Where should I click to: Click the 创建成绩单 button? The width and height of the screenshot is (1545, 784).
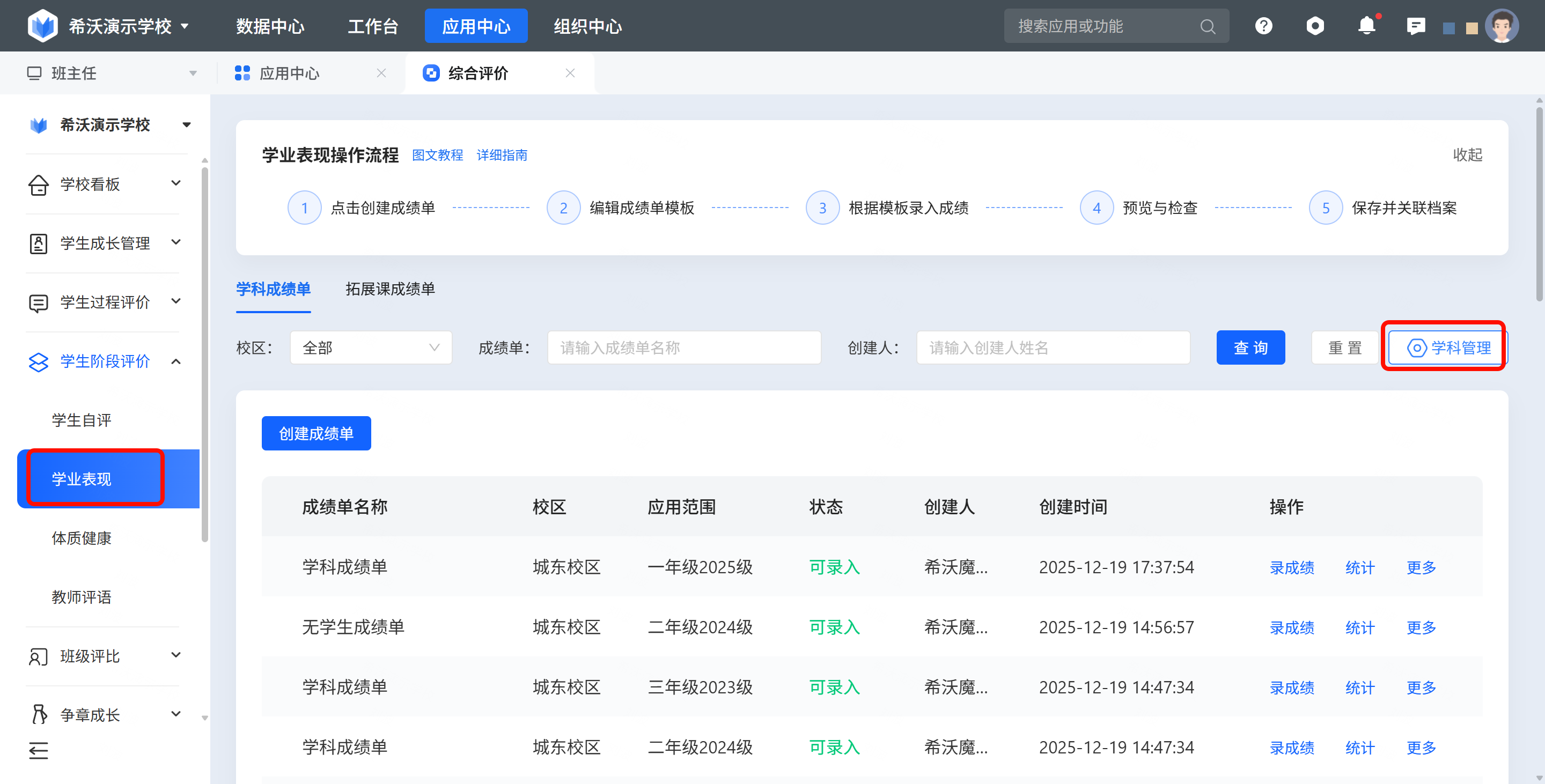[x=316, y=433]
